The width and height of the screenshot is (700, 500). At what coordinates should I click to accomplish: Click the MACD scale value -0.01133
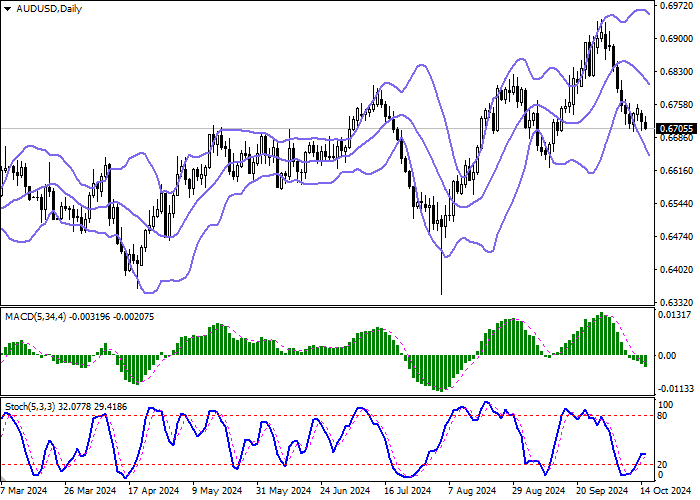pyautogui.click(x=675, y=389)
